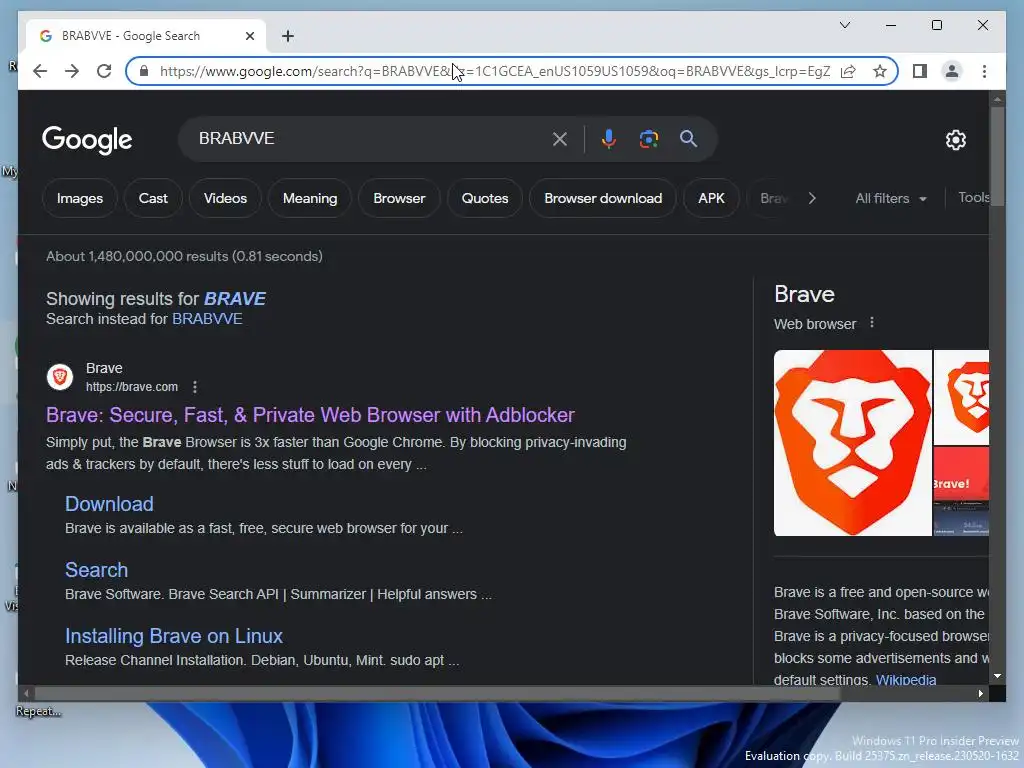Select the Cast filter chip
Screen dimensions: 1024x768
click(153, 199)
